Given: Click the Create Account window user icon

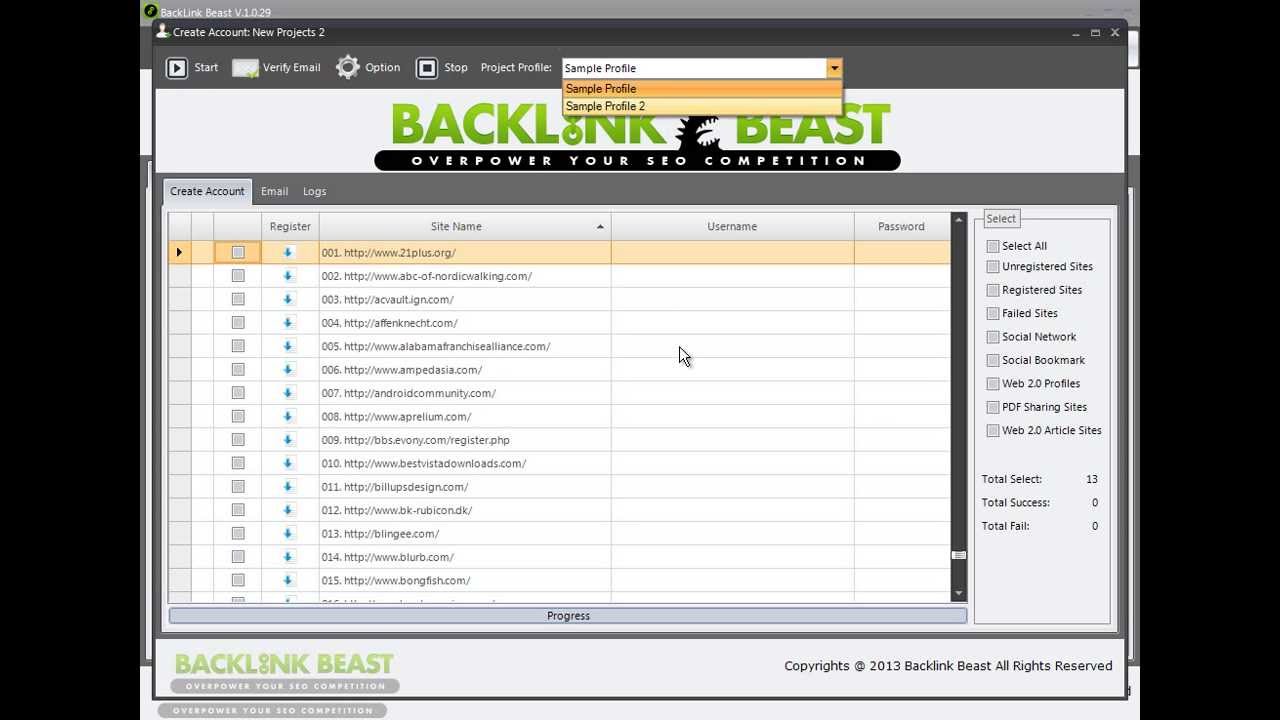Looking at the screenshot, I should tap(163, 31).
